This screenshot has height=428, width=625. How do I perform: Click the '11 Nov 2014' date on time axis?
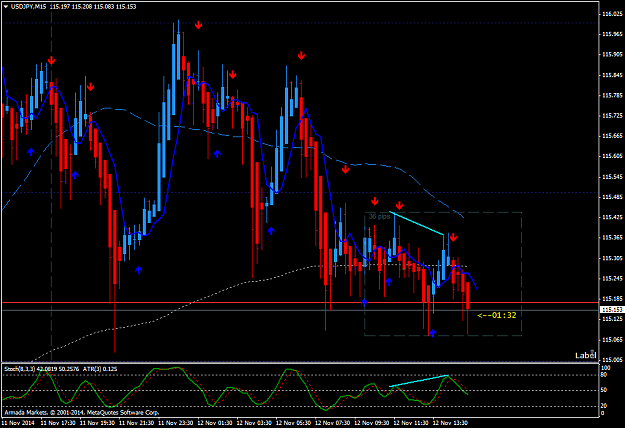click(19, 423)
